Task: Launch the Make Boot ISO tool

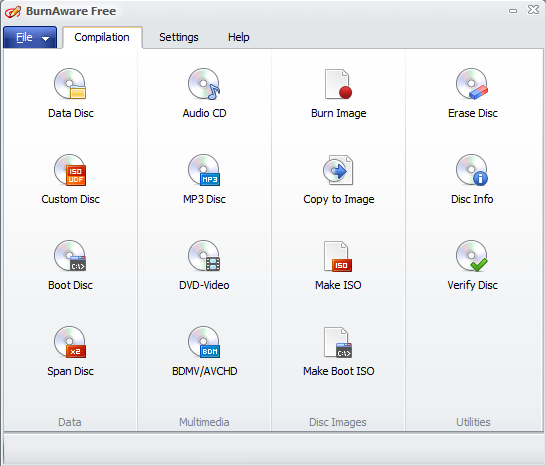Action: pyautogui.click(x=338, y=351)
